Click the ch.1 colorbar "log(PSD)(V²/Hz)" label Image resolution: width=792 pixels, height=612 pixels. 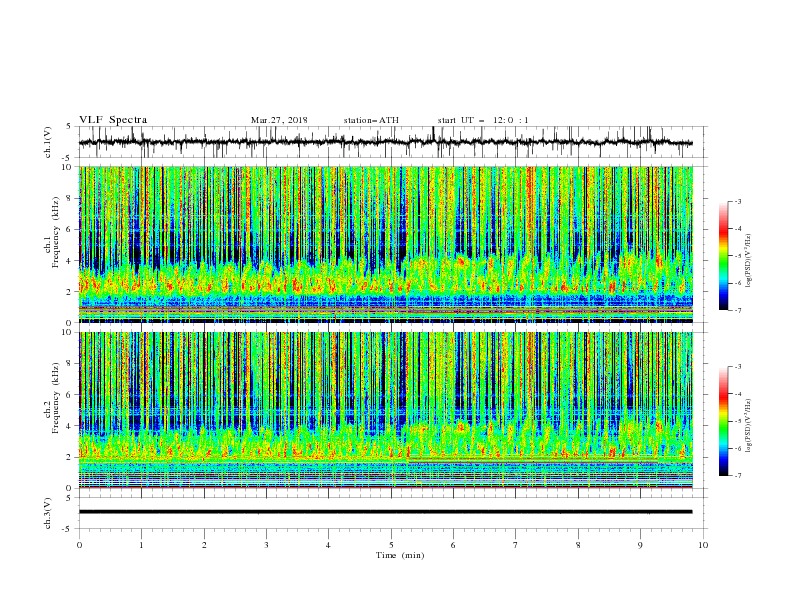pyautogui.click(x=748, y=261)
